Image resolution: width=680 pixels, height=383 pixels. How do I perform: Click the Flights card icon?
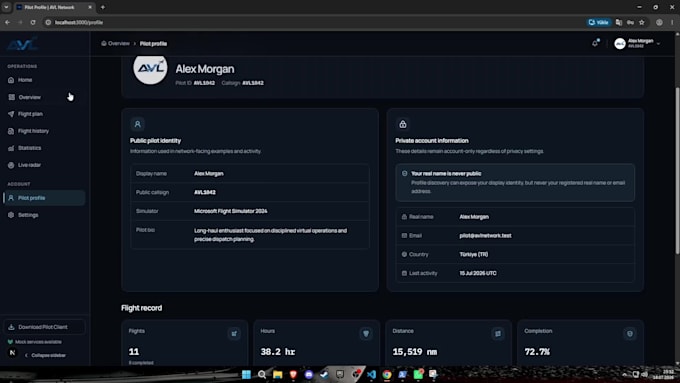(x=234, y=333)
